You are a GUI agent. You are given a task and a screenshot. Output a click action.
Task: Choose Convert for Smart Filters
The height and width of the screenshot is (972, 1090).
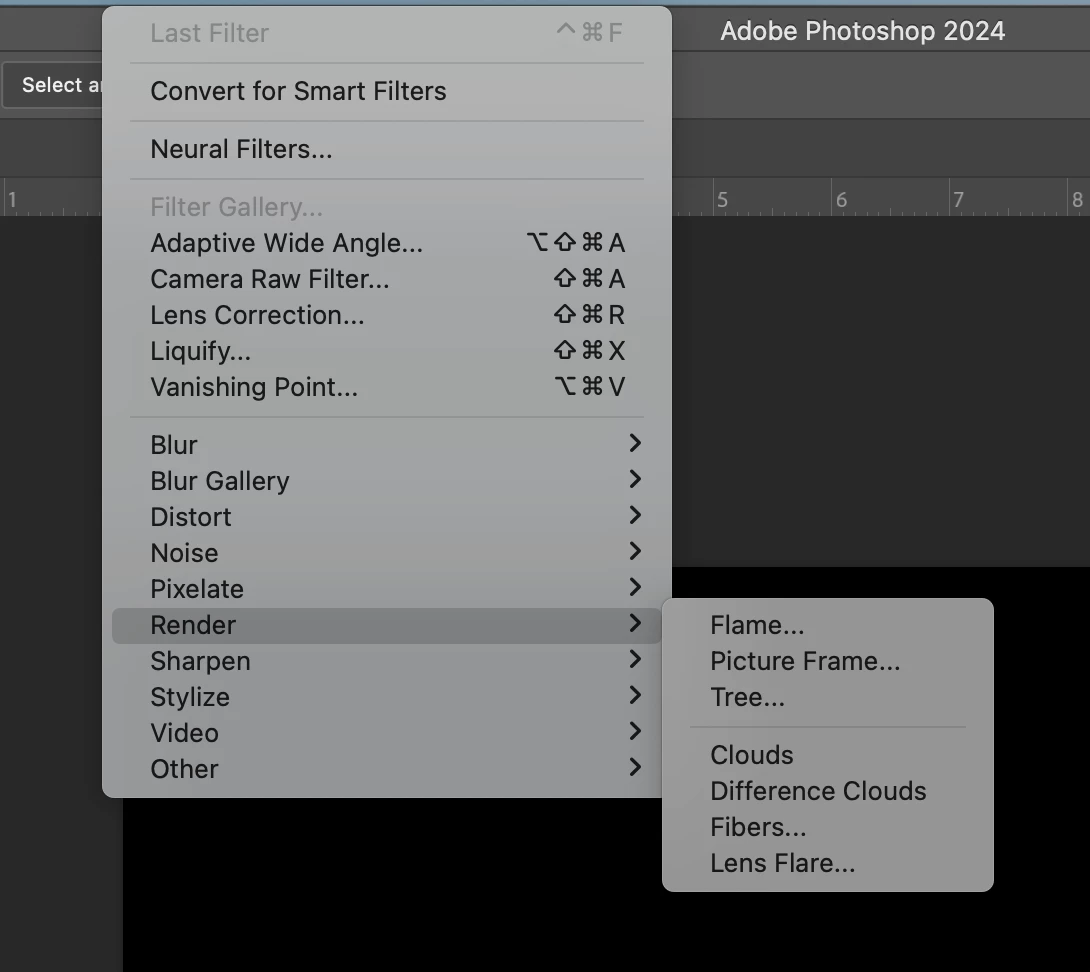pos(387,91)
